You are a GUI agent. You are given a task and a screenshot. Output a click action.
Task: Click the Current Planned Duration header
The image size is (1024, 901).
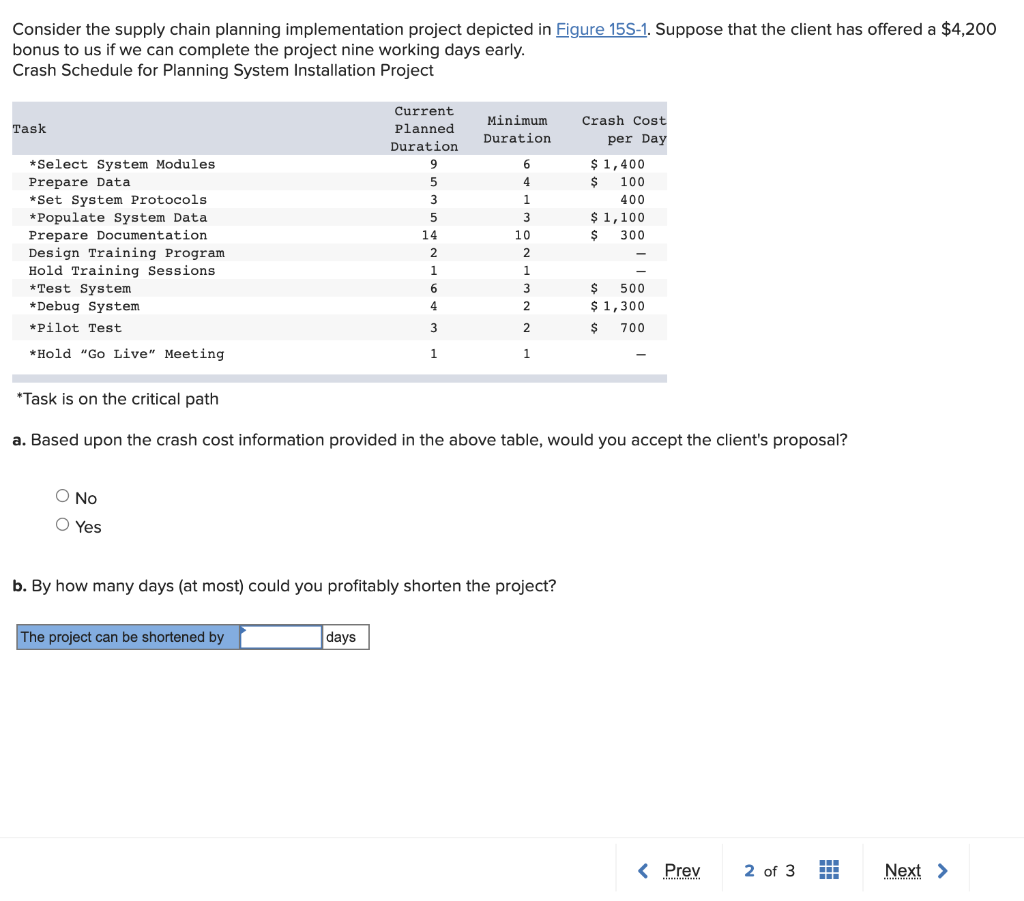(x=424, y=129)
